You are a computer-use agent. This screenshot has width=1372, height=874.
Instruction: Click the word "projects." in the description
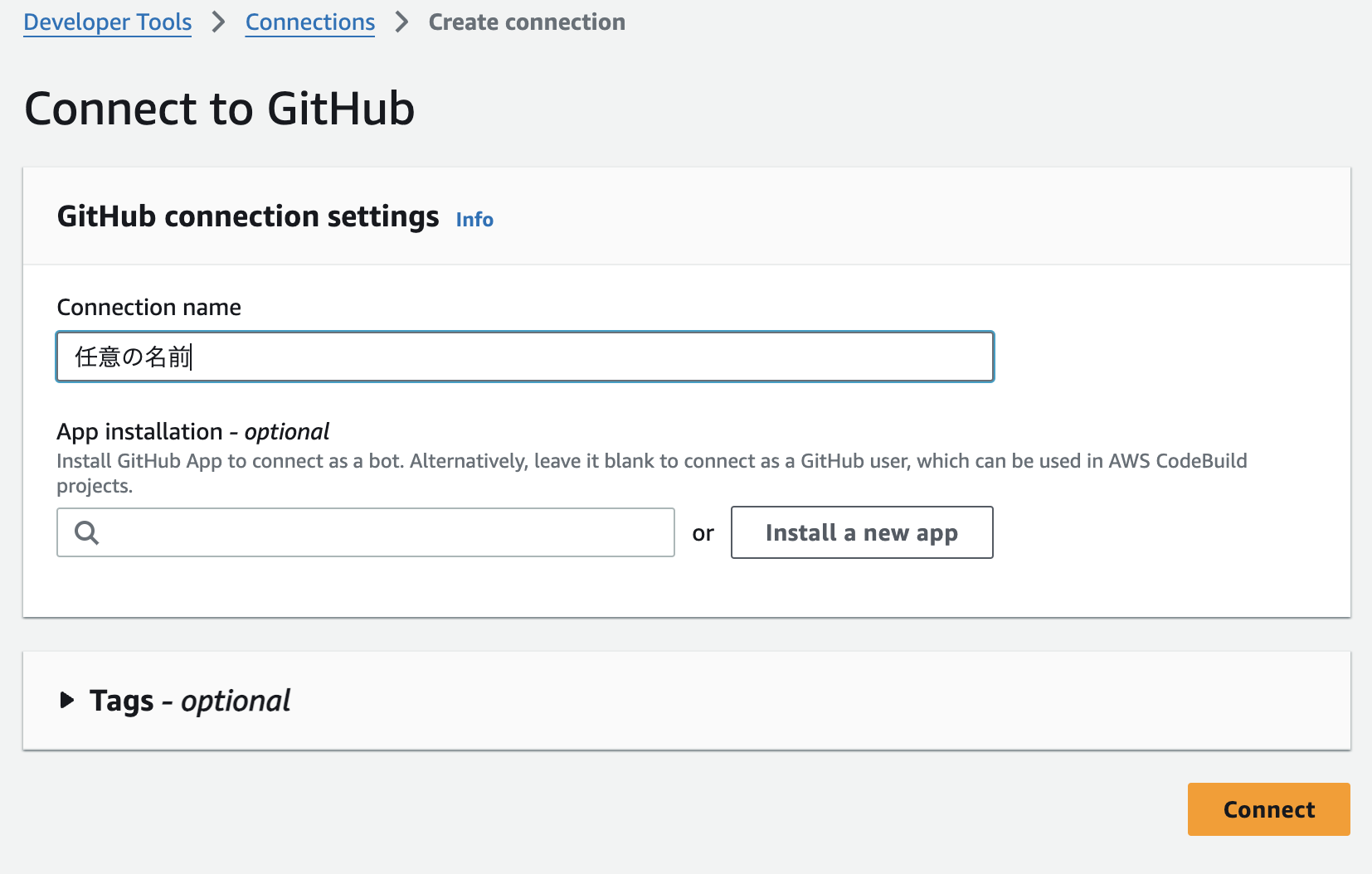coord(95,486)
